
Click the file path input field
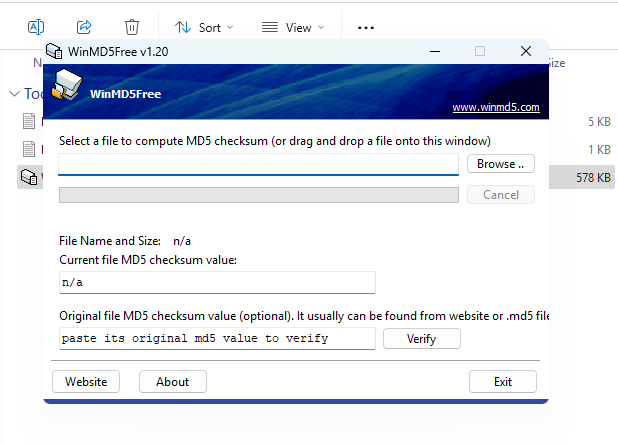coord(259,164)
